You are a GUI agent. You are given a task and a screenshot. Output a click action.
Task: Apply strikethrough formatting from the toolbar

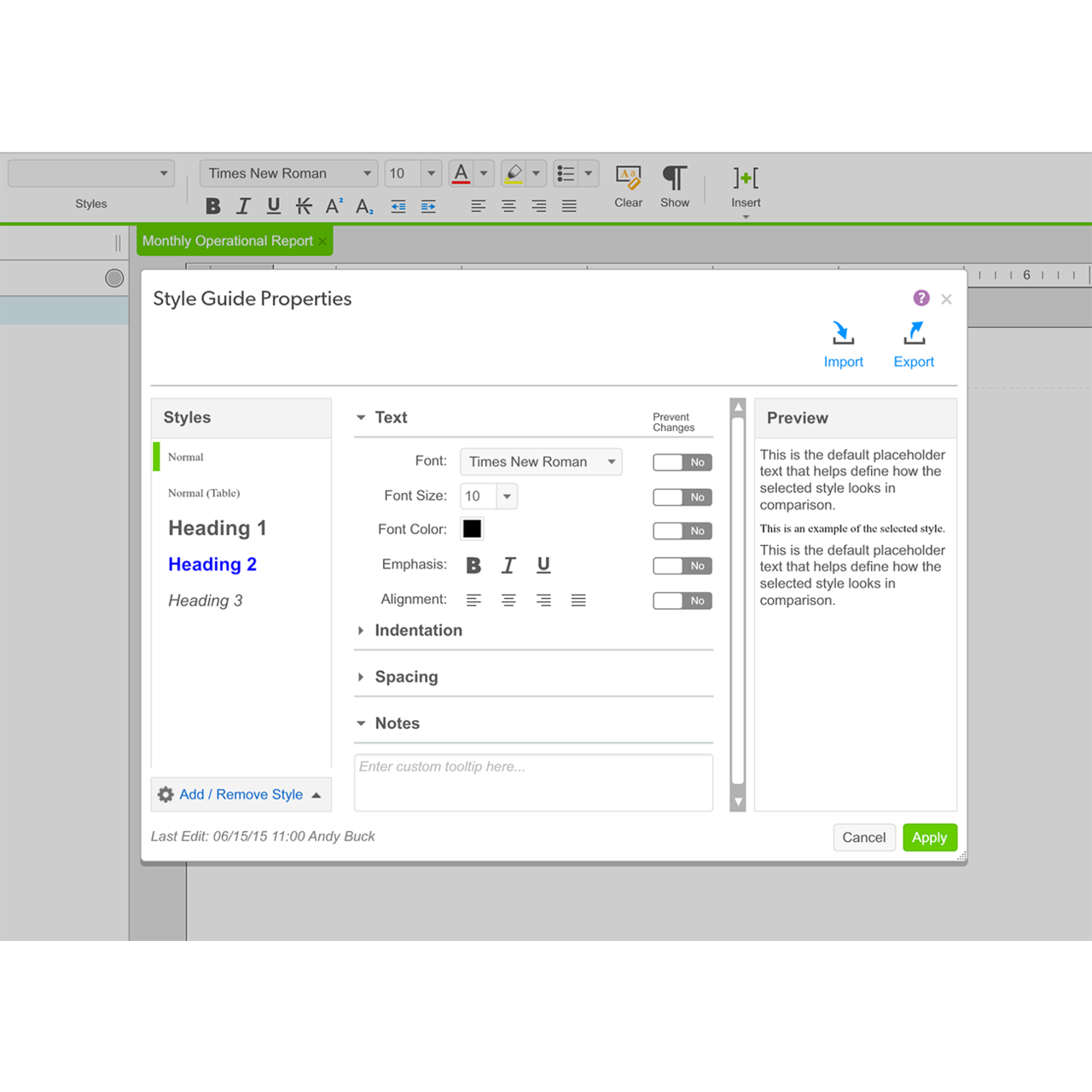coord(304,206)
